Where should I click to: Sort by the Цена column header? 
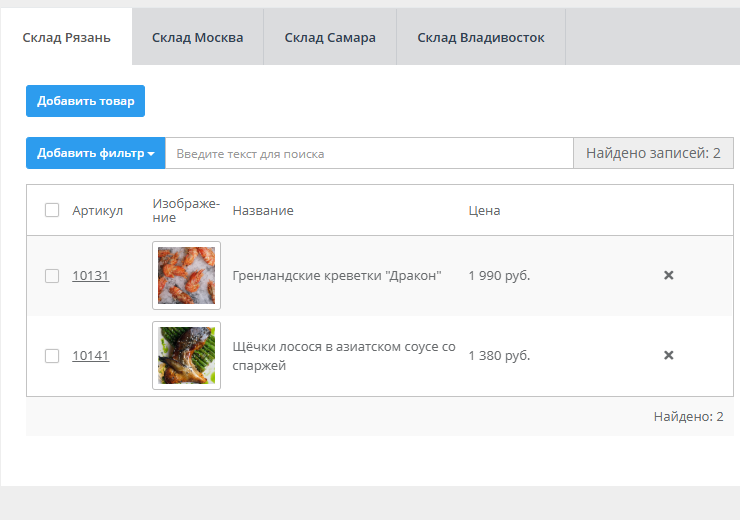click(484, 211)
